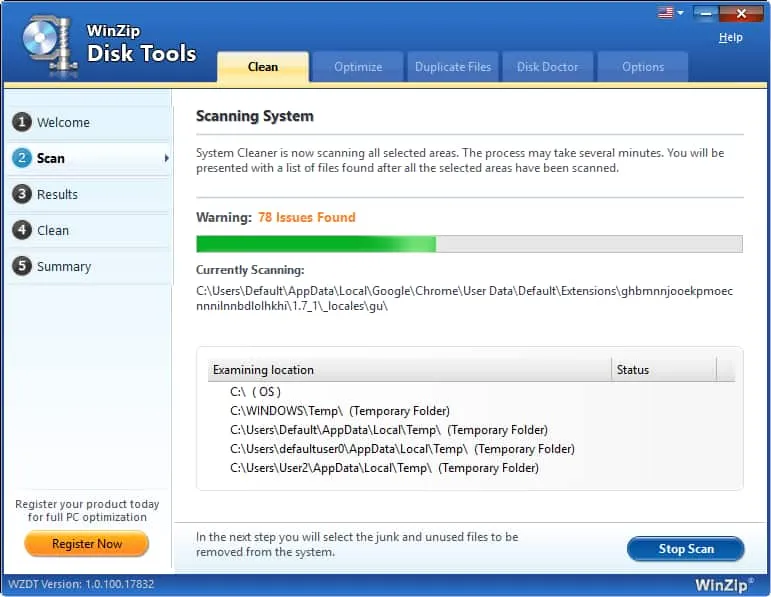771x597 pixels.
Task: Switch to the Clean tab
Action: (263, 67)
